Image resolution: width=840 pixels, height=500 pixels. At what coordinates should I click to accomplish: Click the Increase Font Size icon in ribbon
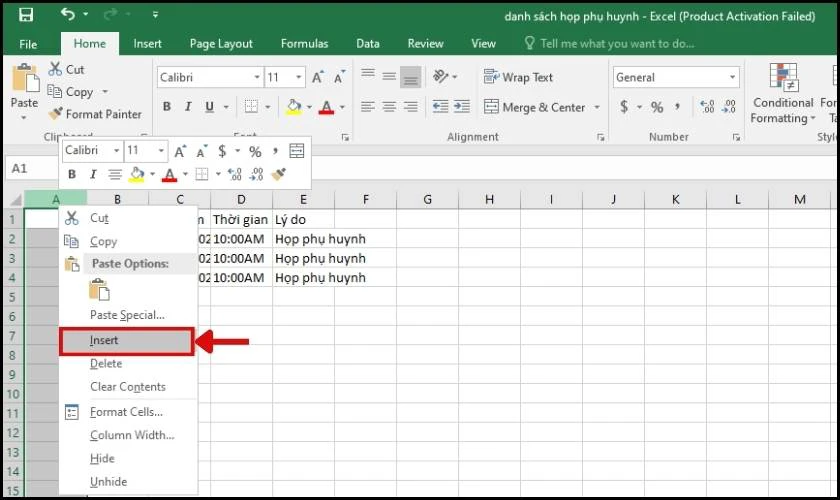(x=318, y=77)
